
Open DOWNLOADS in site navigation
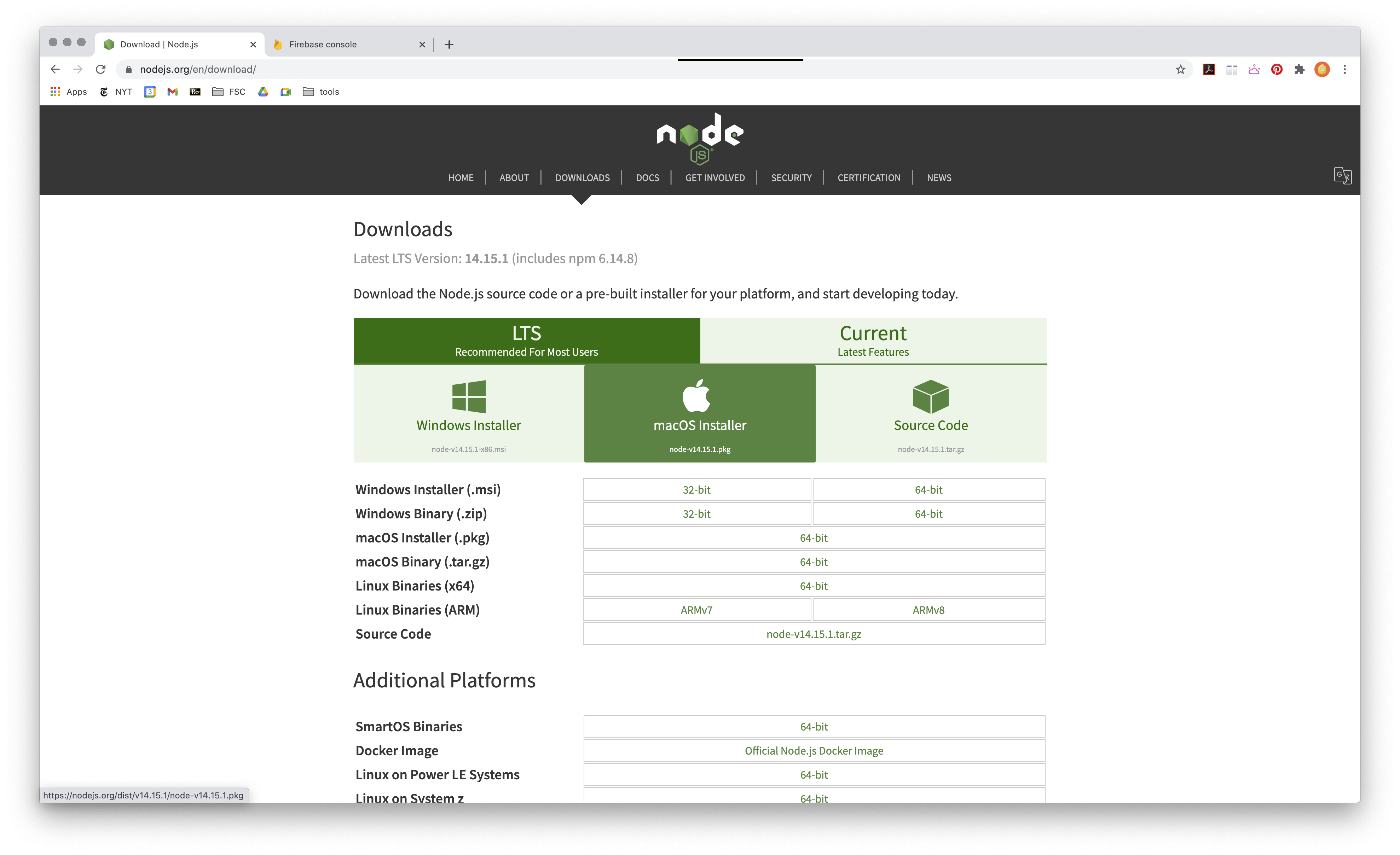(582, 178)
